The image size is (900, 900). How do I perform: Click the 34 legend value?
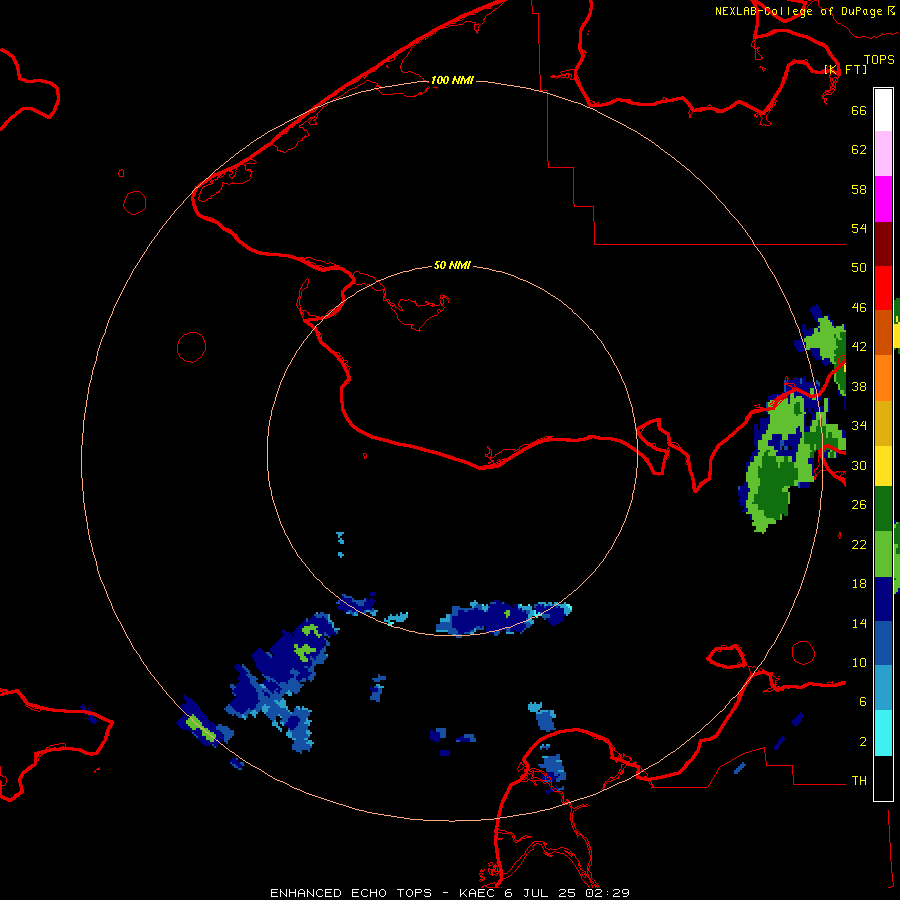pos(859,426)
